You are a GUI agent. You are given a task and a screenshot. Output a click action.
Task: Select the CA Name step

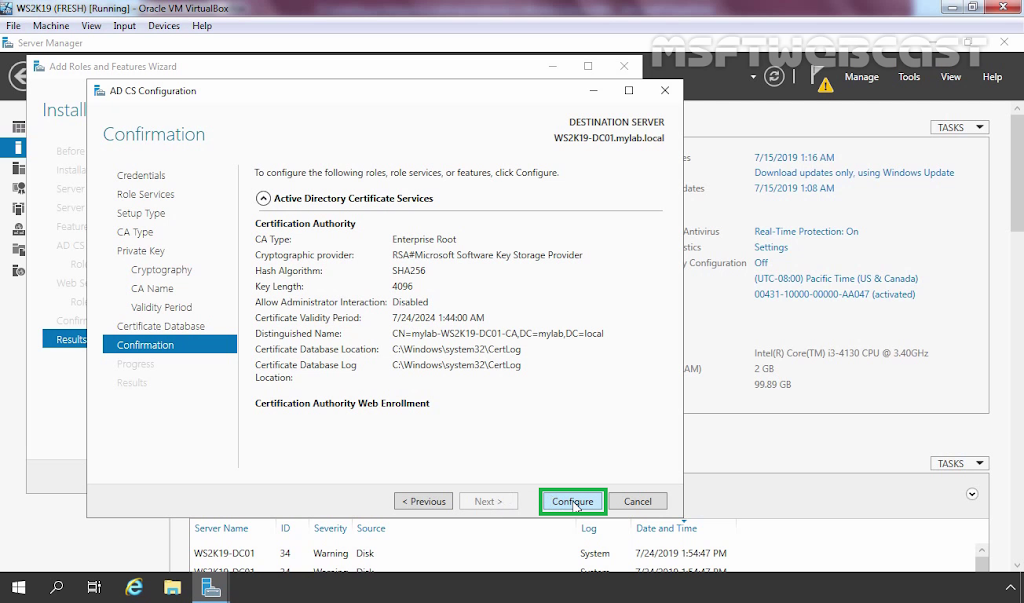[x=152, y=288]
